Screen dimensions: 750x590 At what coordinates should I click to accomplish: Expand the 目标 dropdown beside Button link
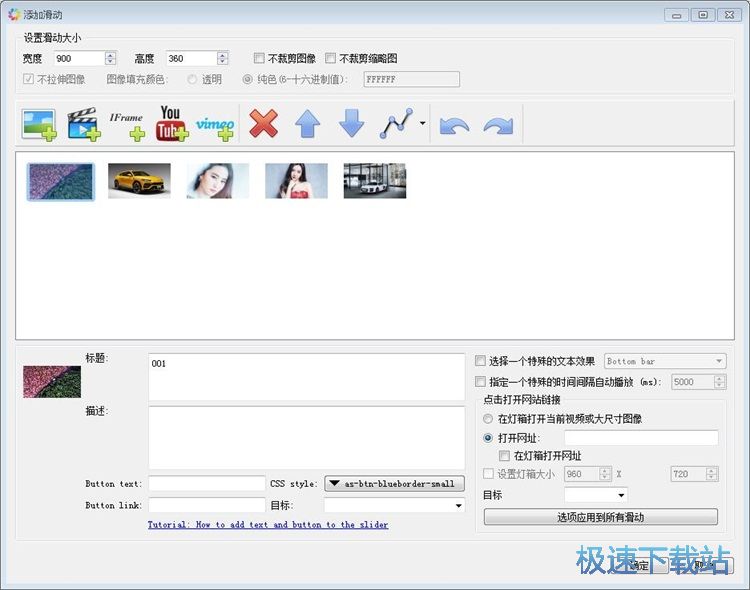point(394,506)
